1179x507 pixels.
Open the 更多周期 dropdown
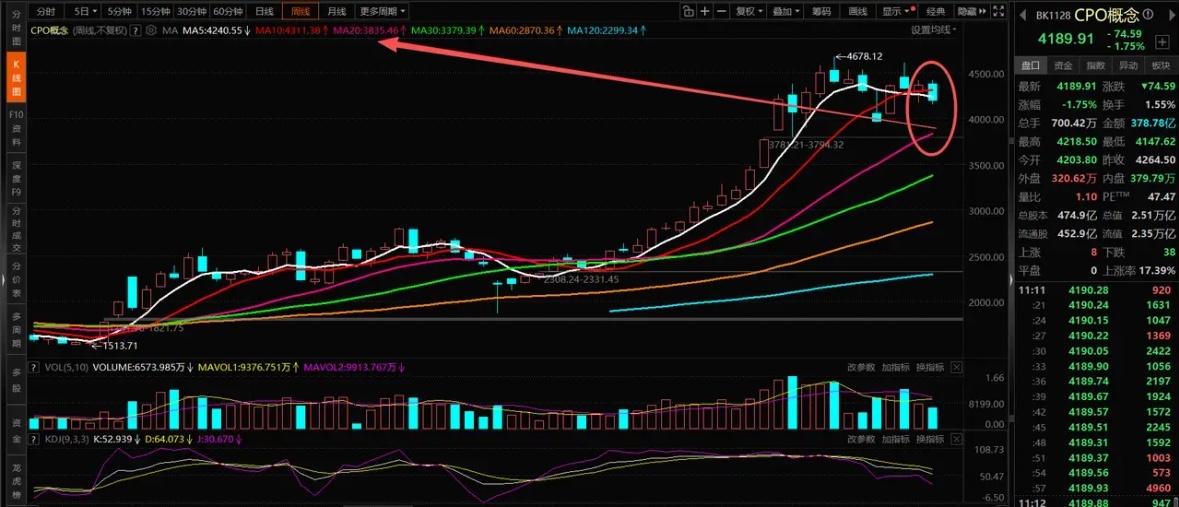(x=381, y=11)
